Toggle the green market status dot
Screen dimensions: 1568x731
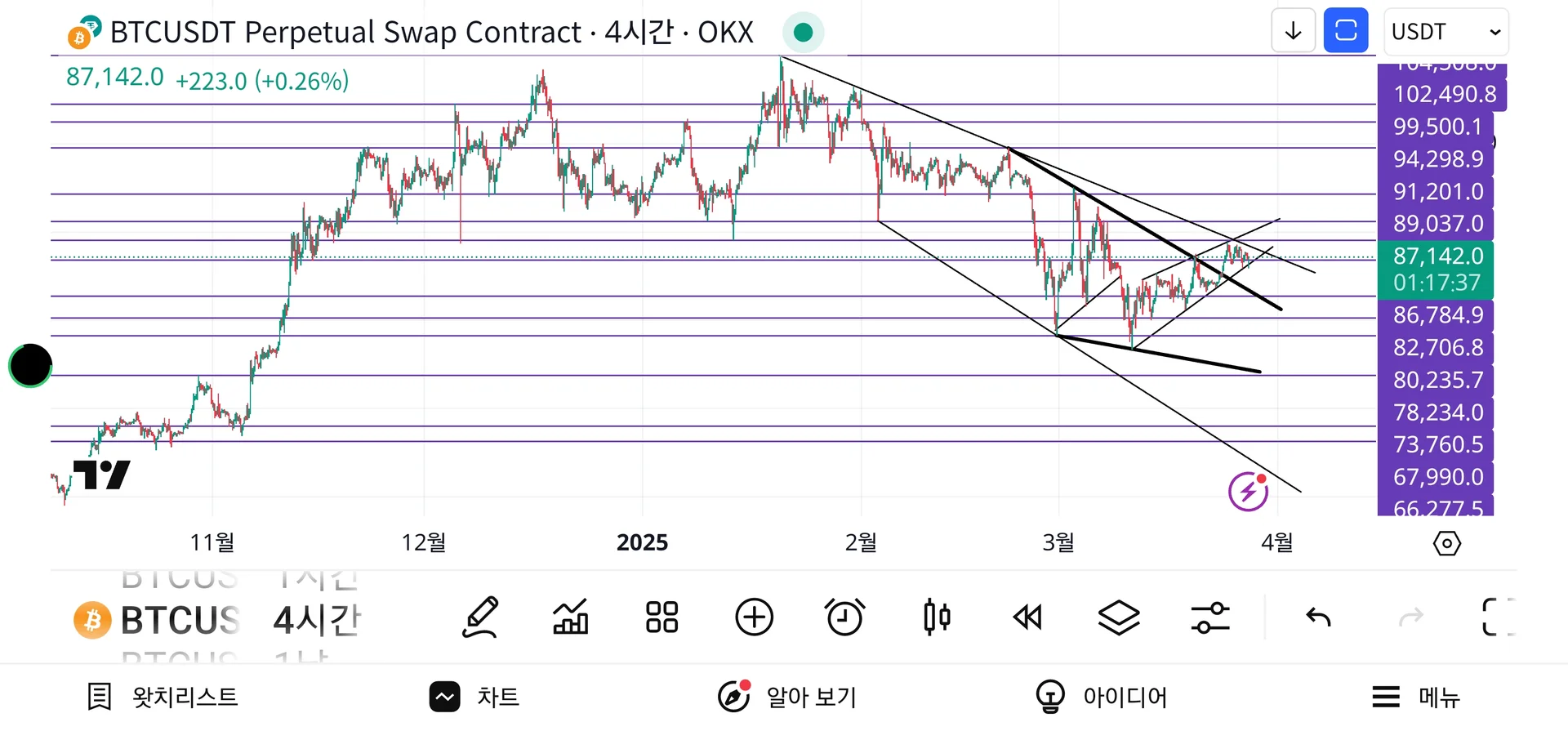[803, 32]
